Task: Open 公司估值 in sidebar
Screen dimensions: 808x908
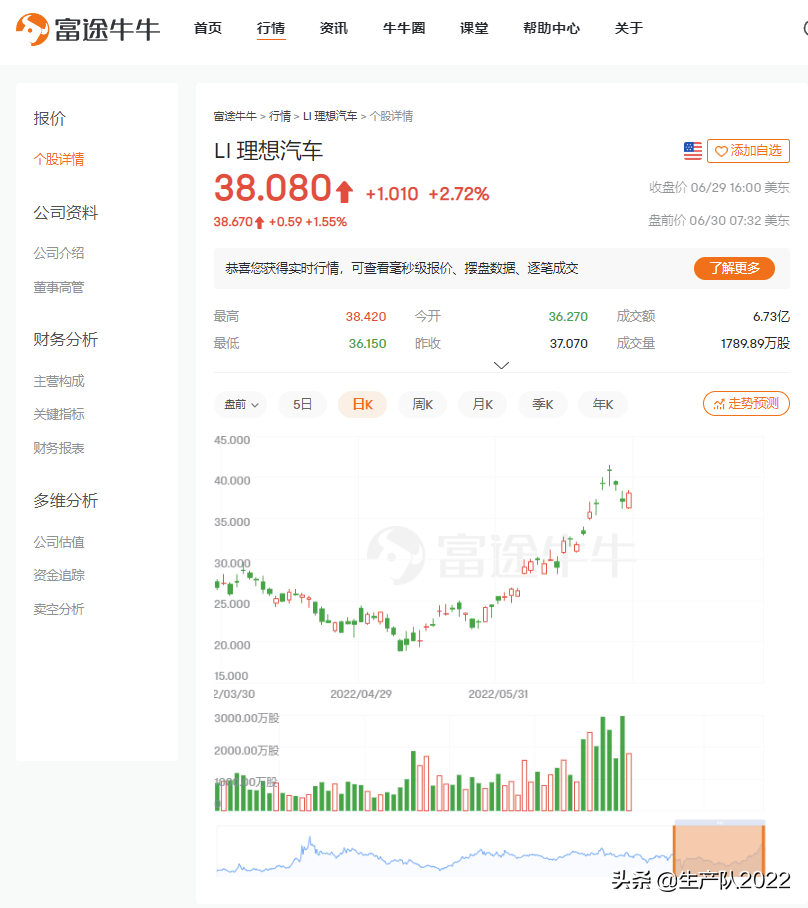Action: (x=59, y=542)
